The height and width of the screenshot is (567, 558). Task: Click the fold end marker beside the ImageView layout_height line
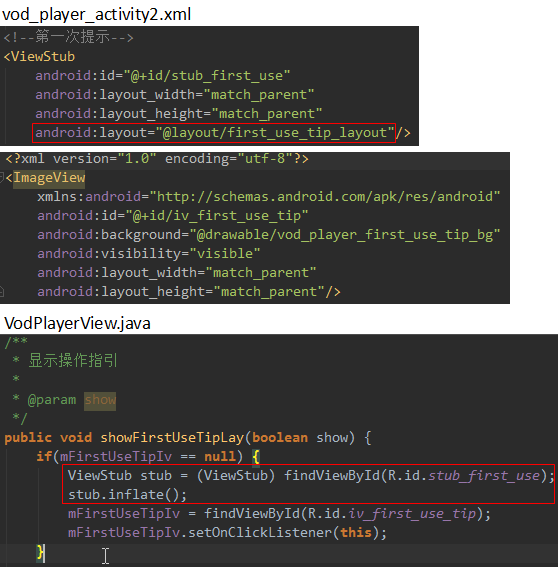tap(2, 291)
